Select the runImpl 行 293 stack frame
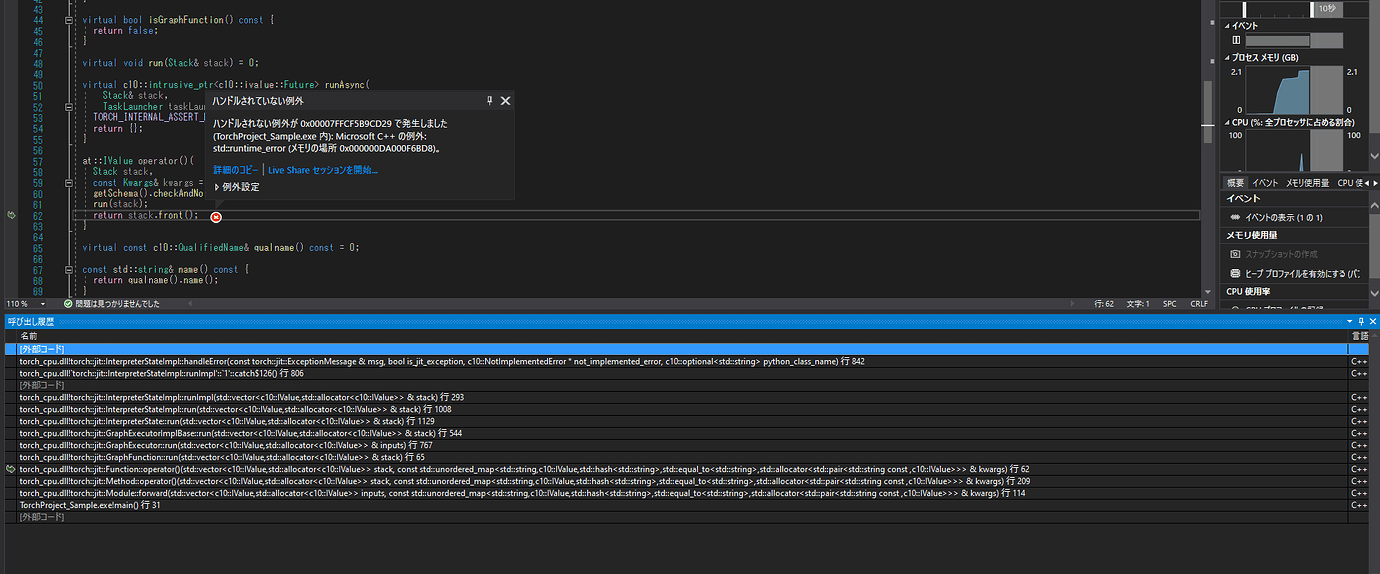This screenshot has width=1380, height=574. click(686, 397)
